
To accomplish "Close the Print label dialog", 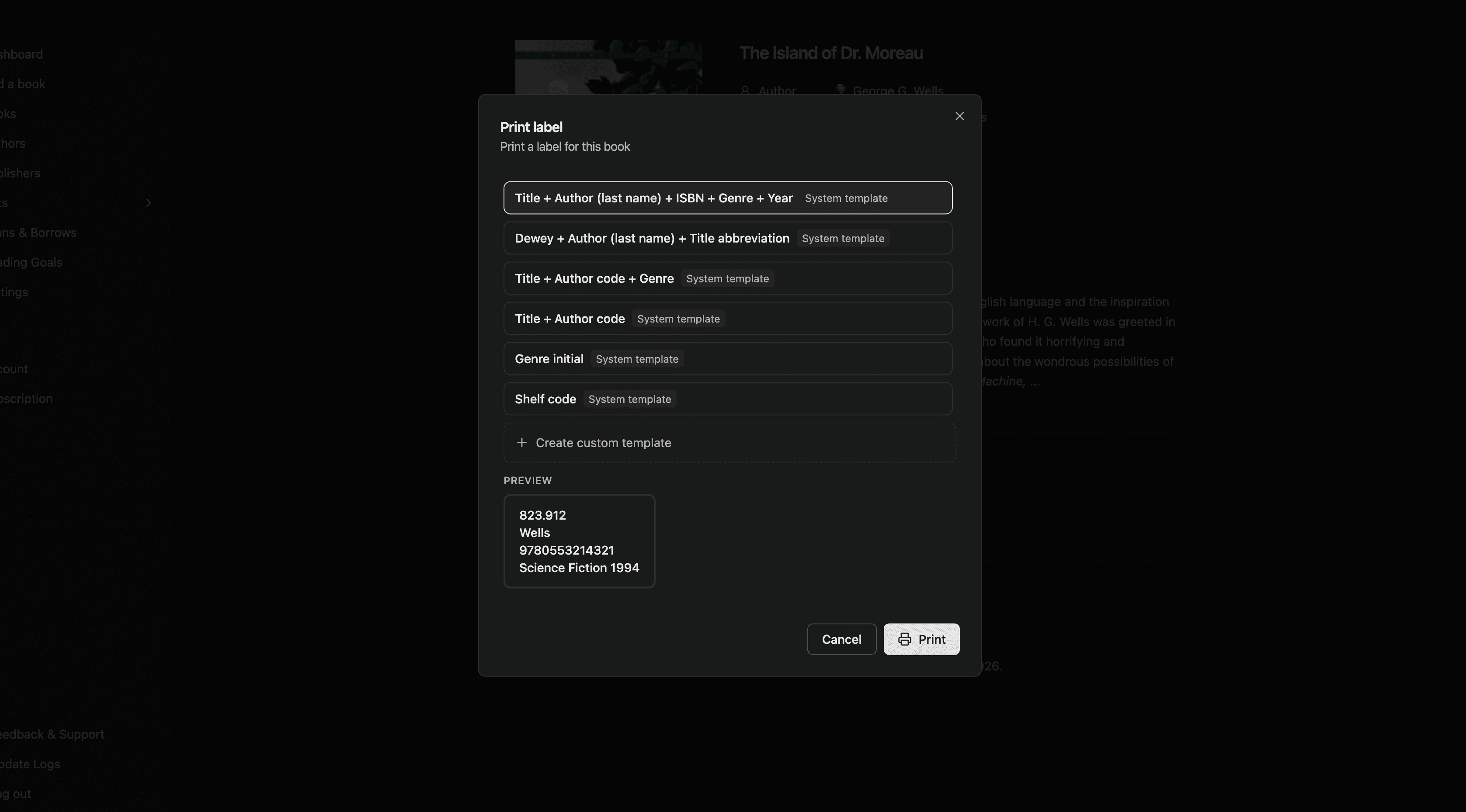I will click(x=959, y=116).
